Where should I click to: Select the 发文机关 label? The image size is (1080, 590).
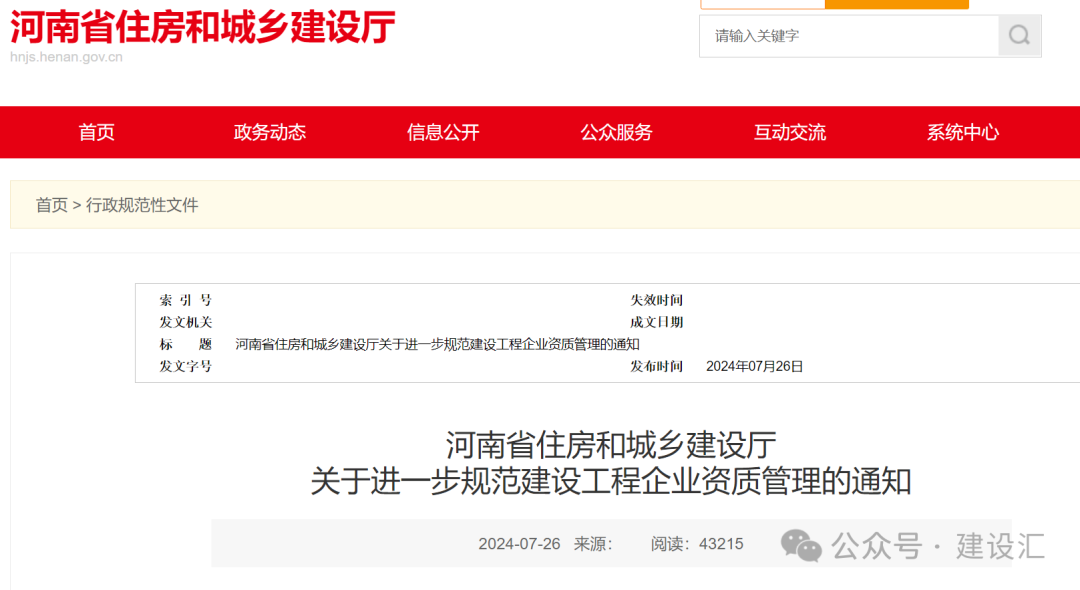pos(185,322)
